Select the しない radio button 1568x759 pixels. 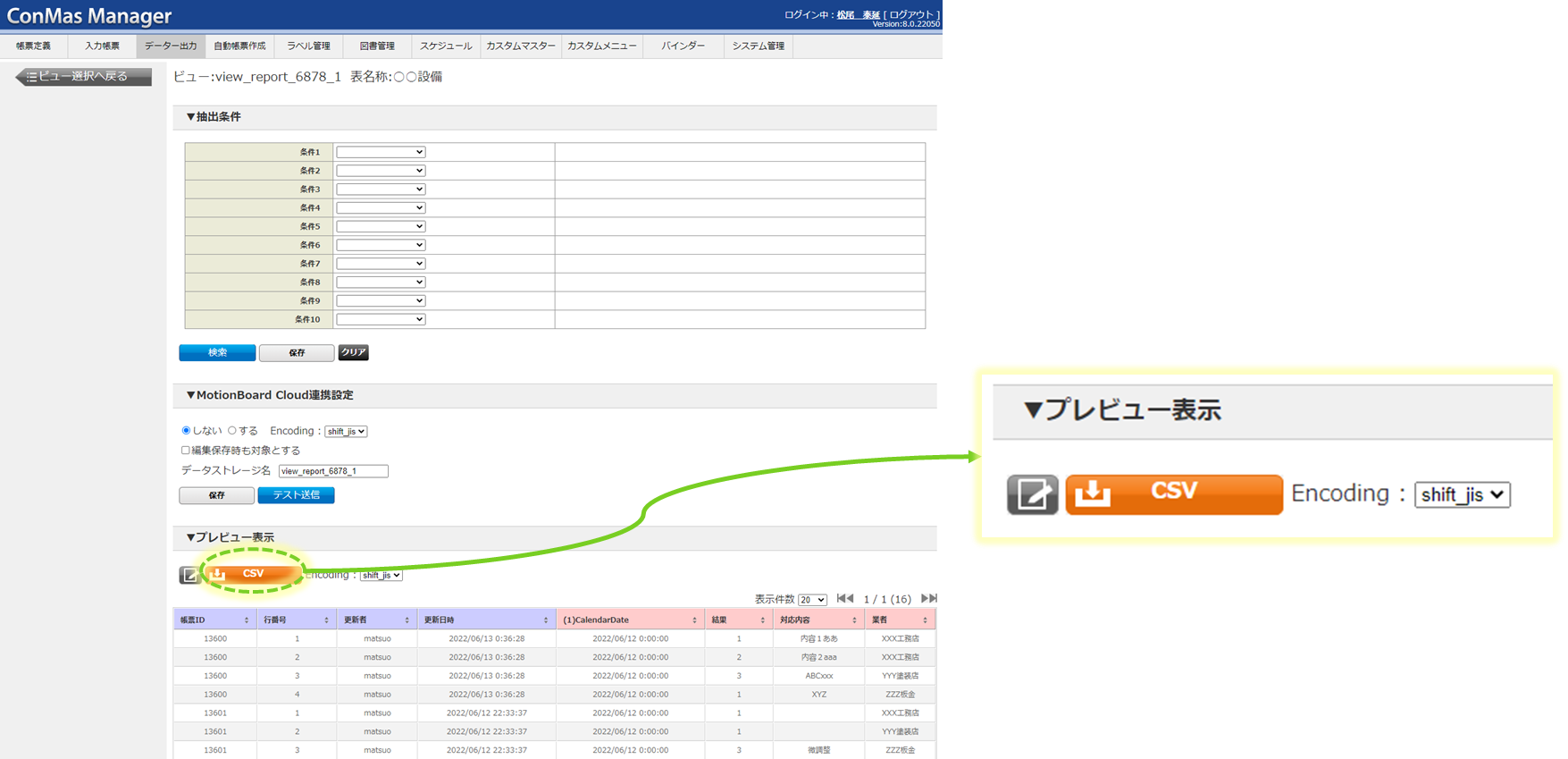(186, 431)
